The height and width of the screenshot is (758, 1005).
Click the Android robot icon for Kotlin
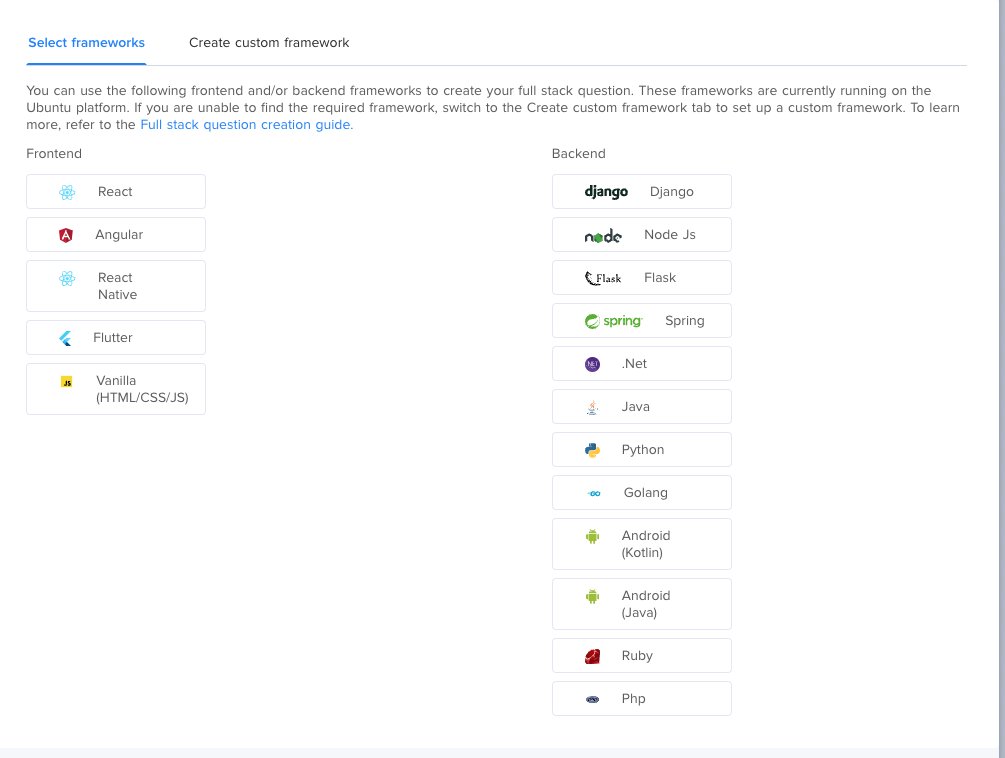(592, 536)
